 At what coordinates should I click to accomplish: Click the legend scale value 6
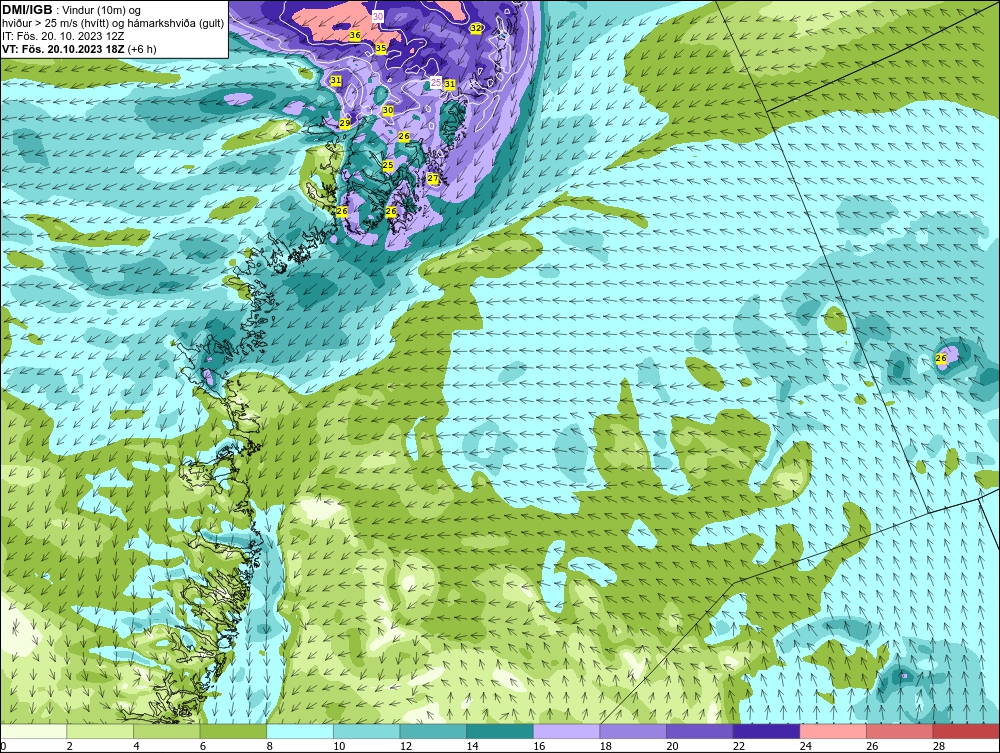pyautogui.click(x=203, y=746)
